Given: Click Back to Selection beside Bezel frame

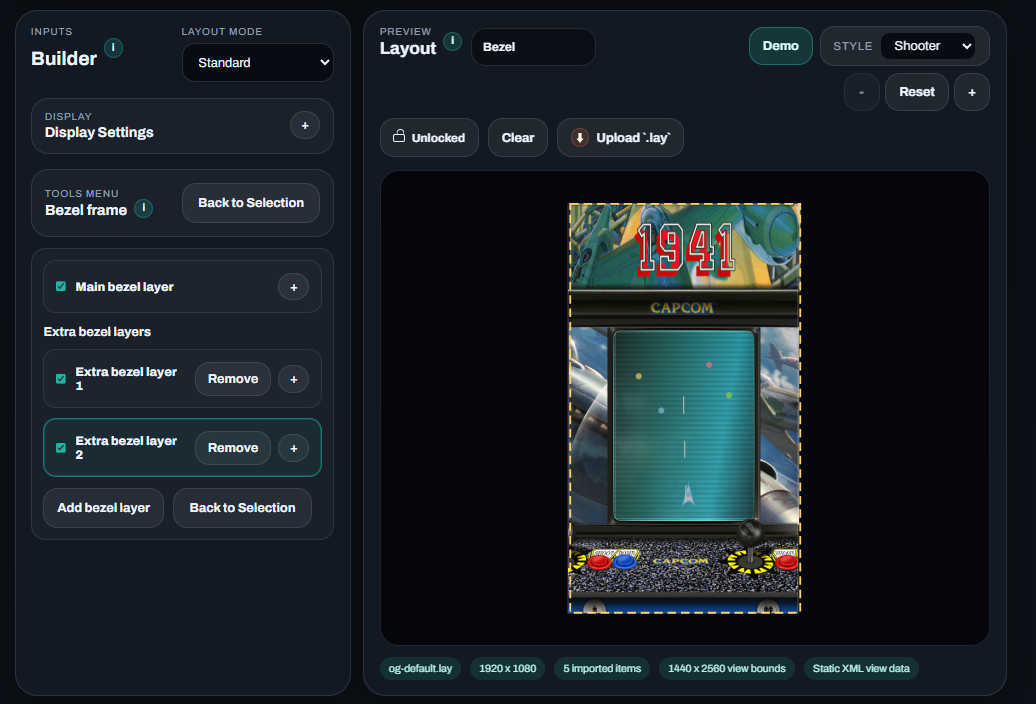Looking at the screenshot, I should (x=251, y=203).
